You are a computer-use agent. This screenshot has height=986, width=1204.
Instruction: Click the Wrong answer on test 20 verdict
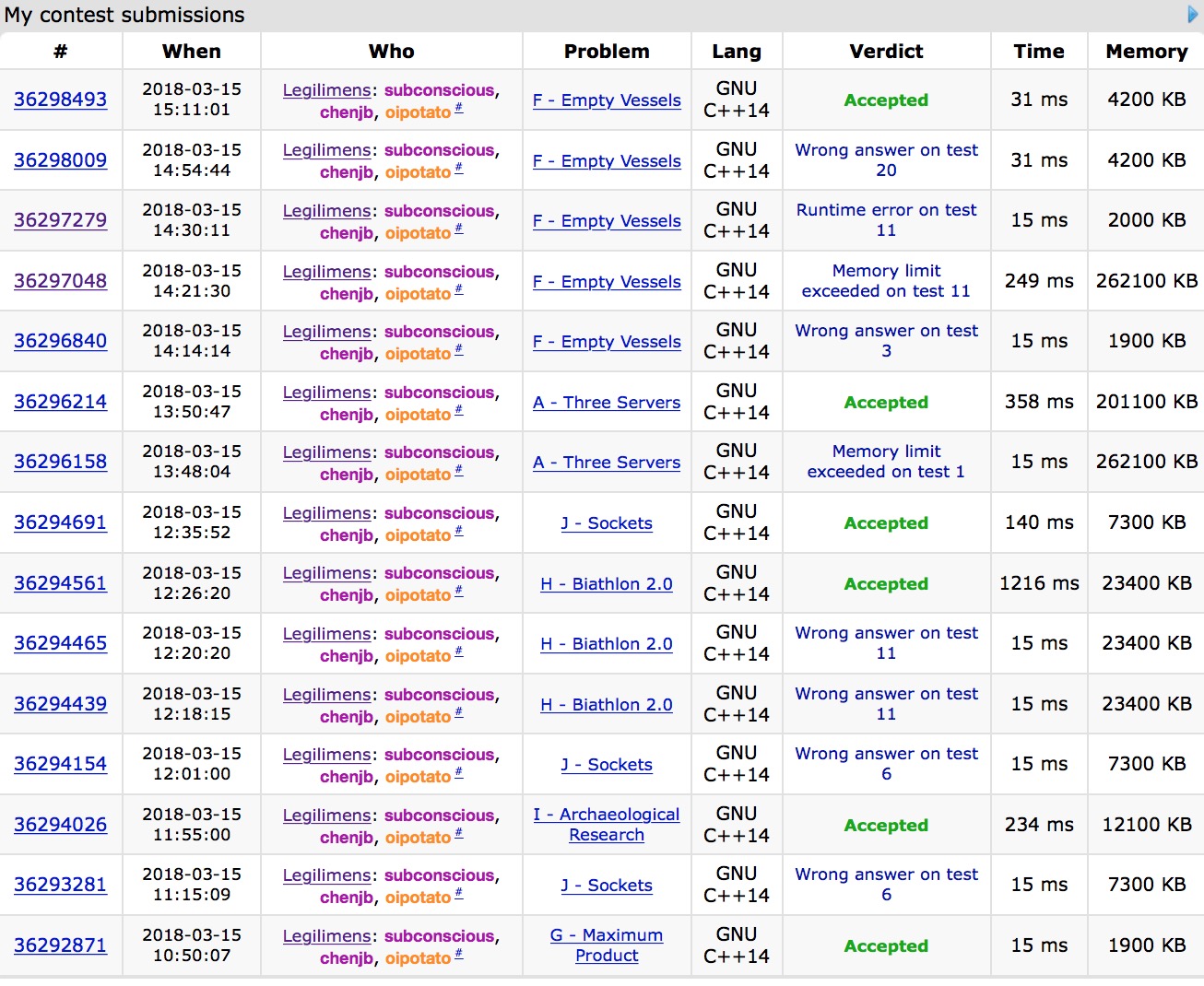(x=886, y=160)
